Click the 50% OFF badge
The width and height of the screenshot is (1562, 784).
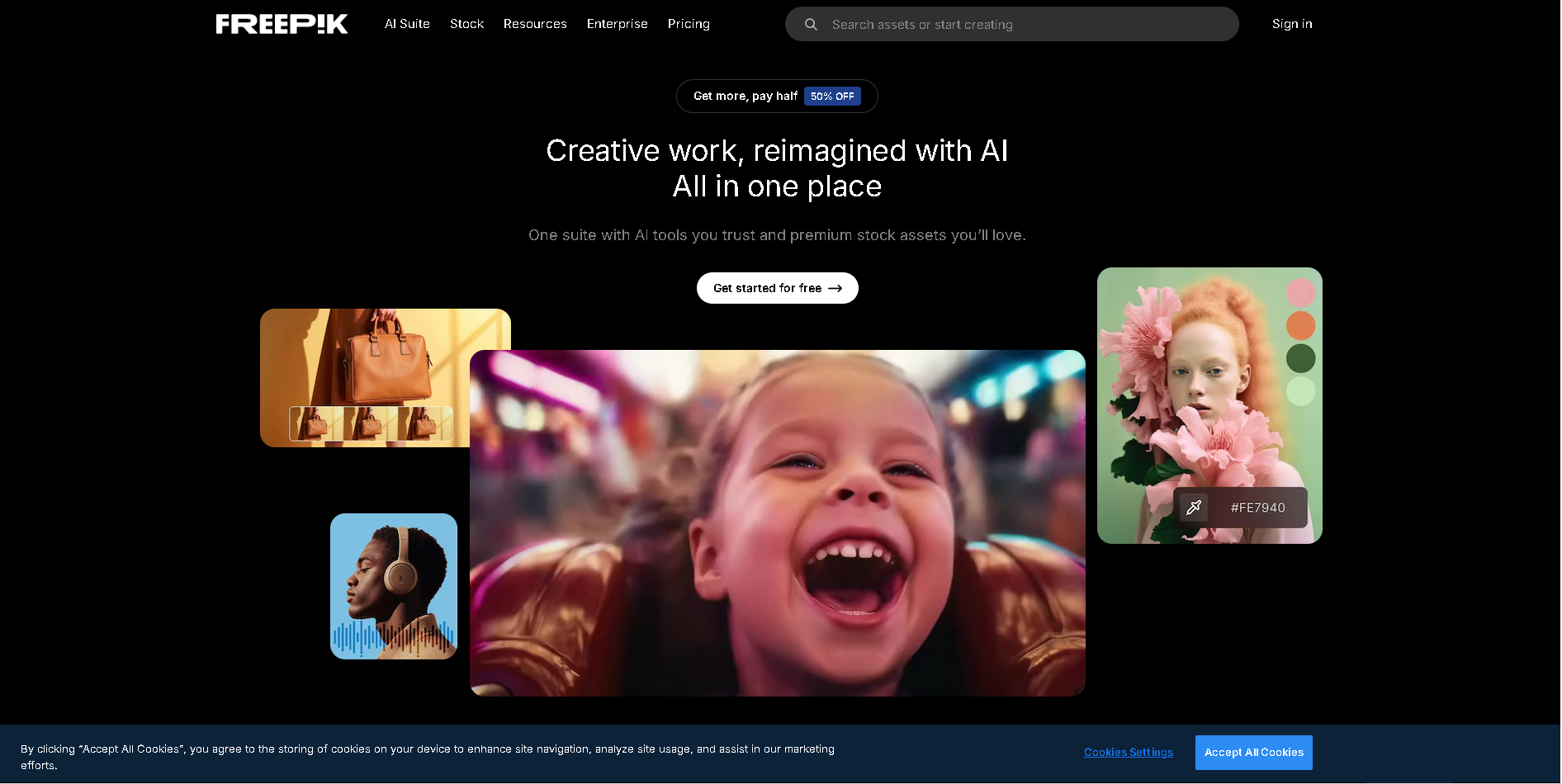832,97
